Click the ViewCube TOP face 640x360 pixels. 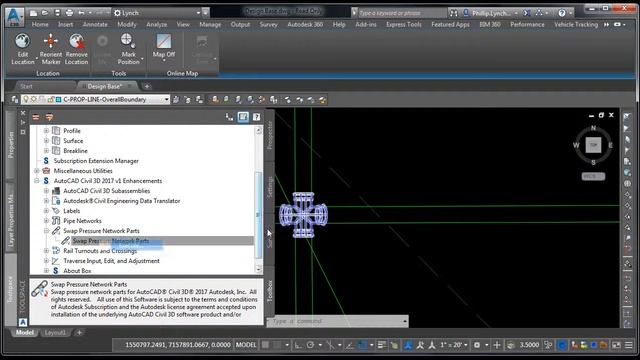click(593, 145)
